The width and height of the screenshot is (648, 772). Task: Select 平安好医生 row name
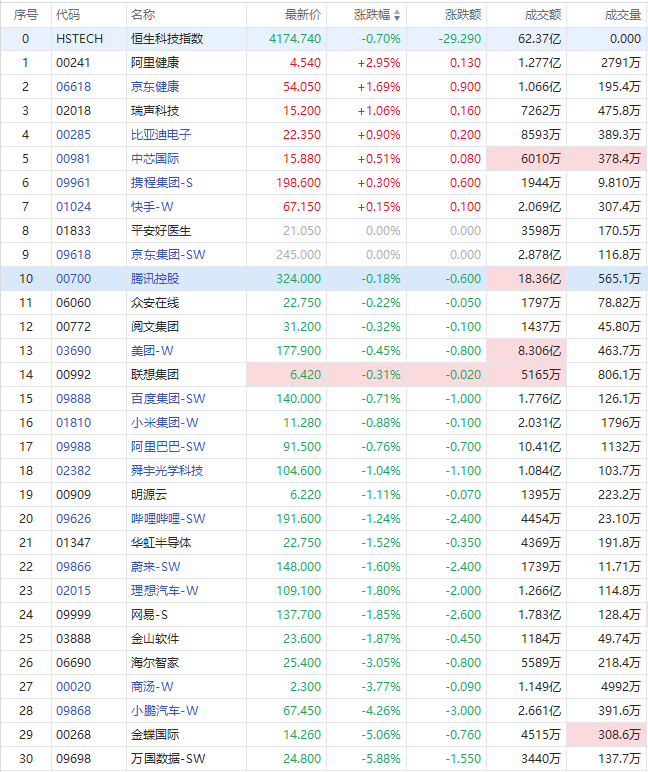tap(161, 231)
